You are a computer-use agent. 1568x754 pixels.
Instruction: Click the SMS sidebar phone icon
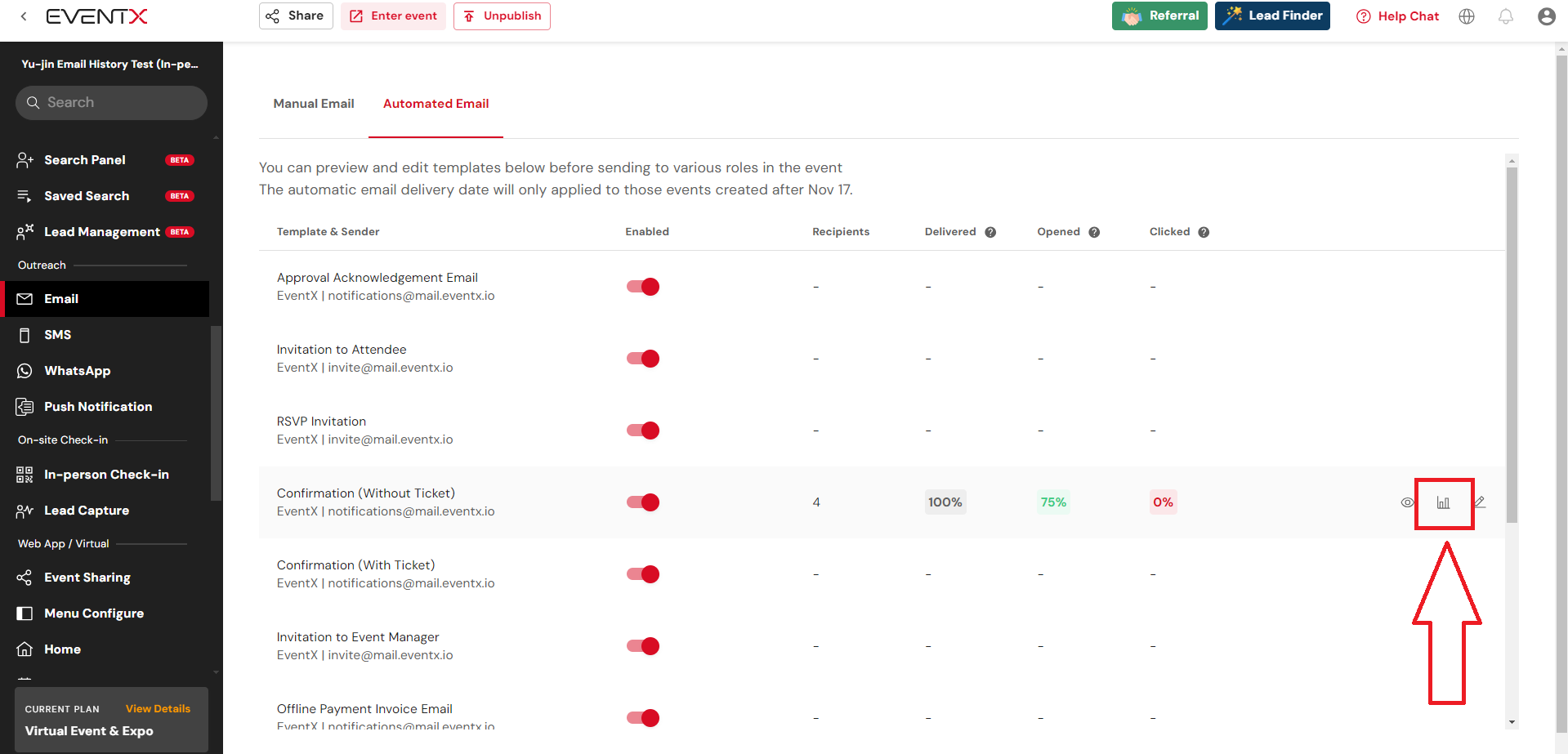[25, 335]
